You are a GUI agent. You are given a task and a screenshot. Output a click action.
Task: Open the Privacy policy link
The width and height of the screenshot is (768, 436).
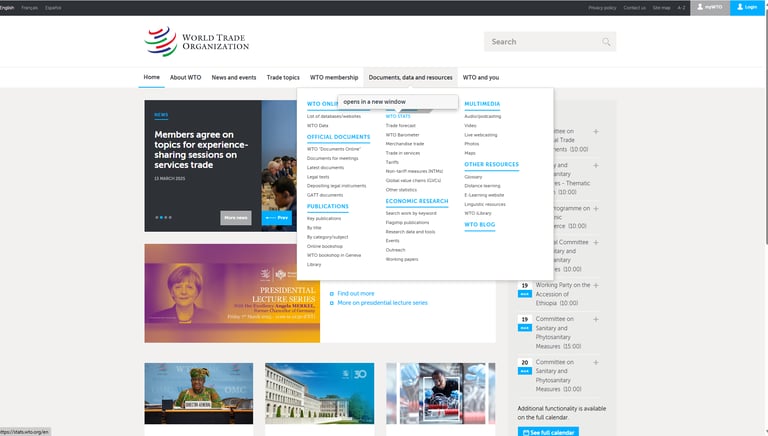602,8
